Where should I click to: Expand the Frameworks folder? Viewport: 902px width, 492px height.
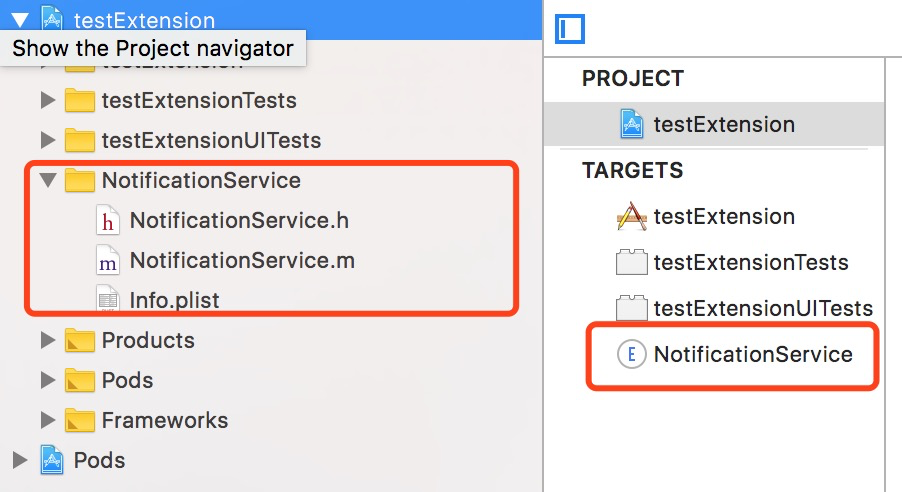click(47, 420)
